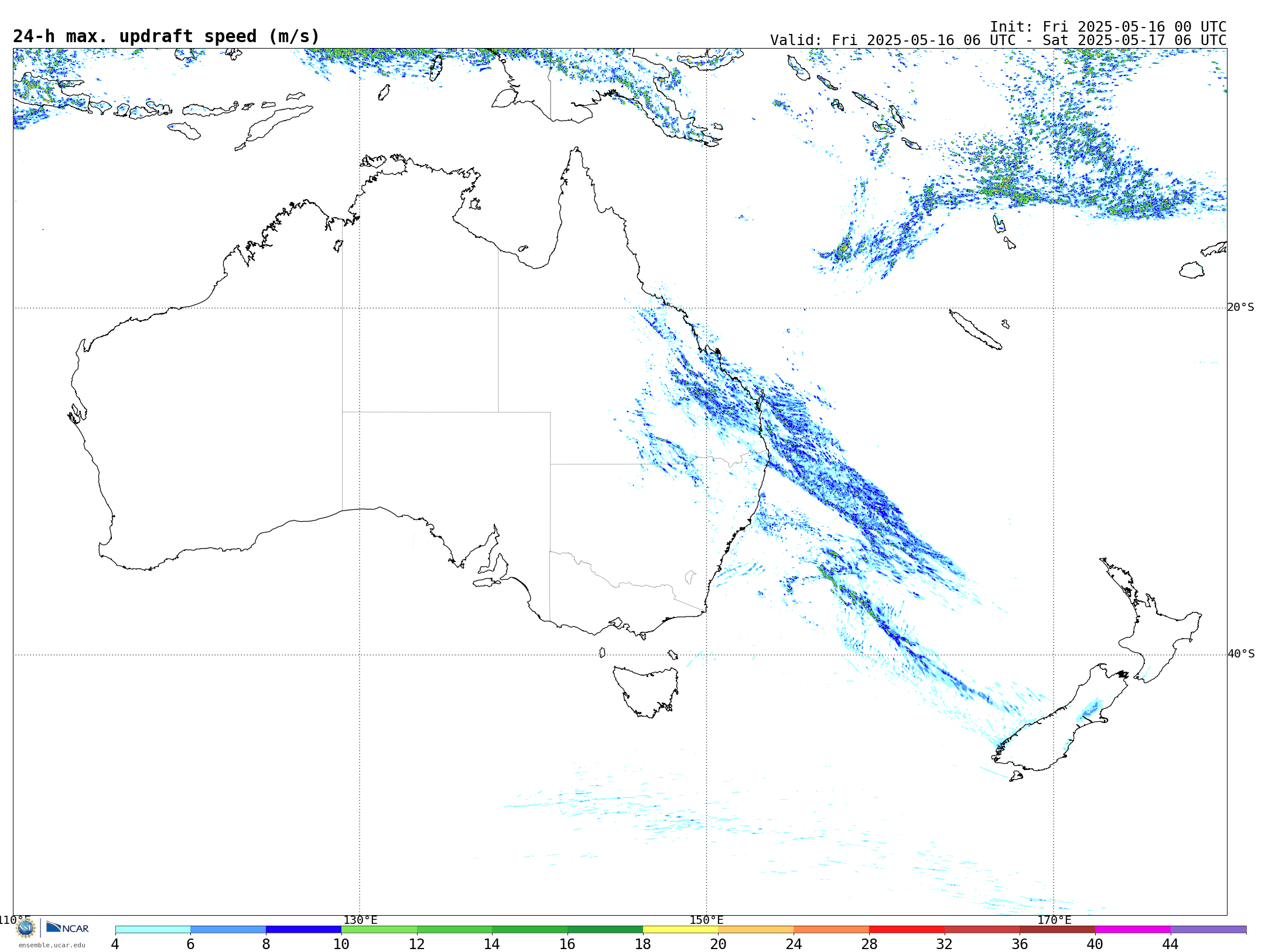Choose the orange 24–28 m/s swatch
The image size is (1265, 952).
coord(831,930)
